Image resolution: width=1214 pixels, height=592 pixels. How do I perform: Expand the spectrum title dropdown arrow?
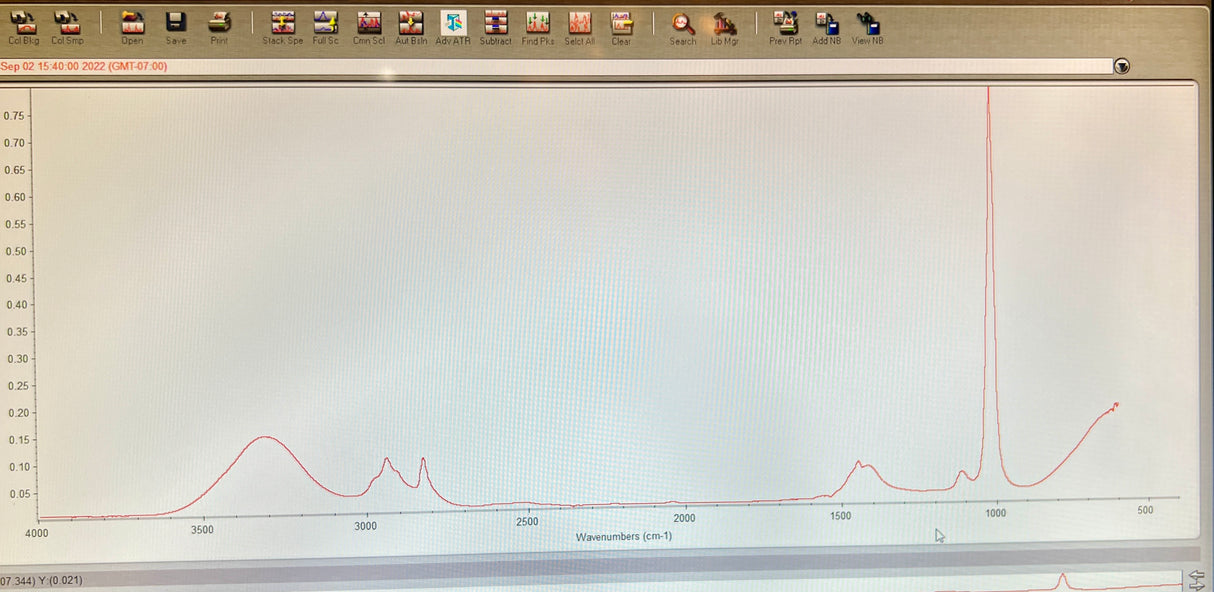[x=1122, y=67]
